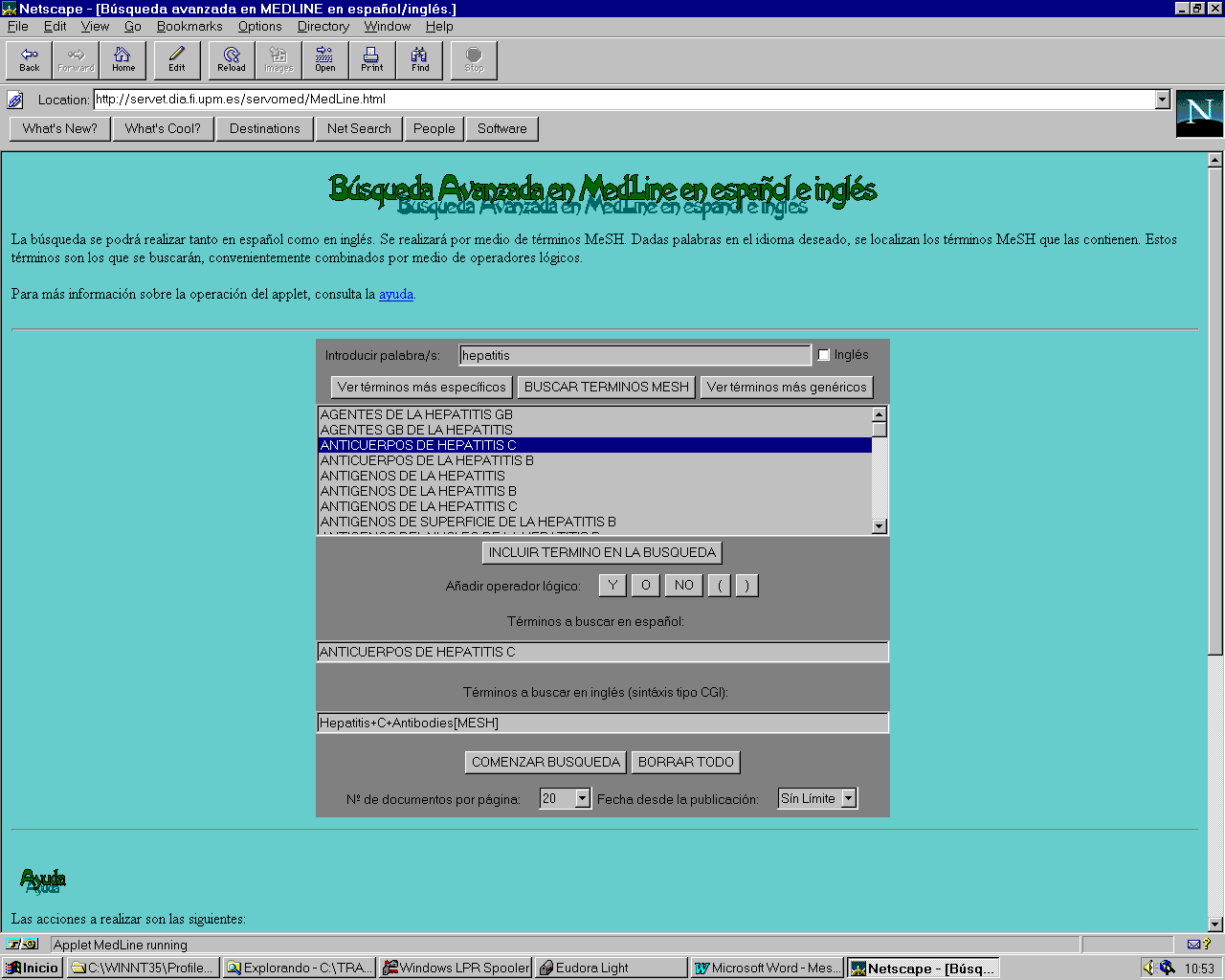Enable the Inglés checkbox

pyautogui.click(x=823, y=355)
